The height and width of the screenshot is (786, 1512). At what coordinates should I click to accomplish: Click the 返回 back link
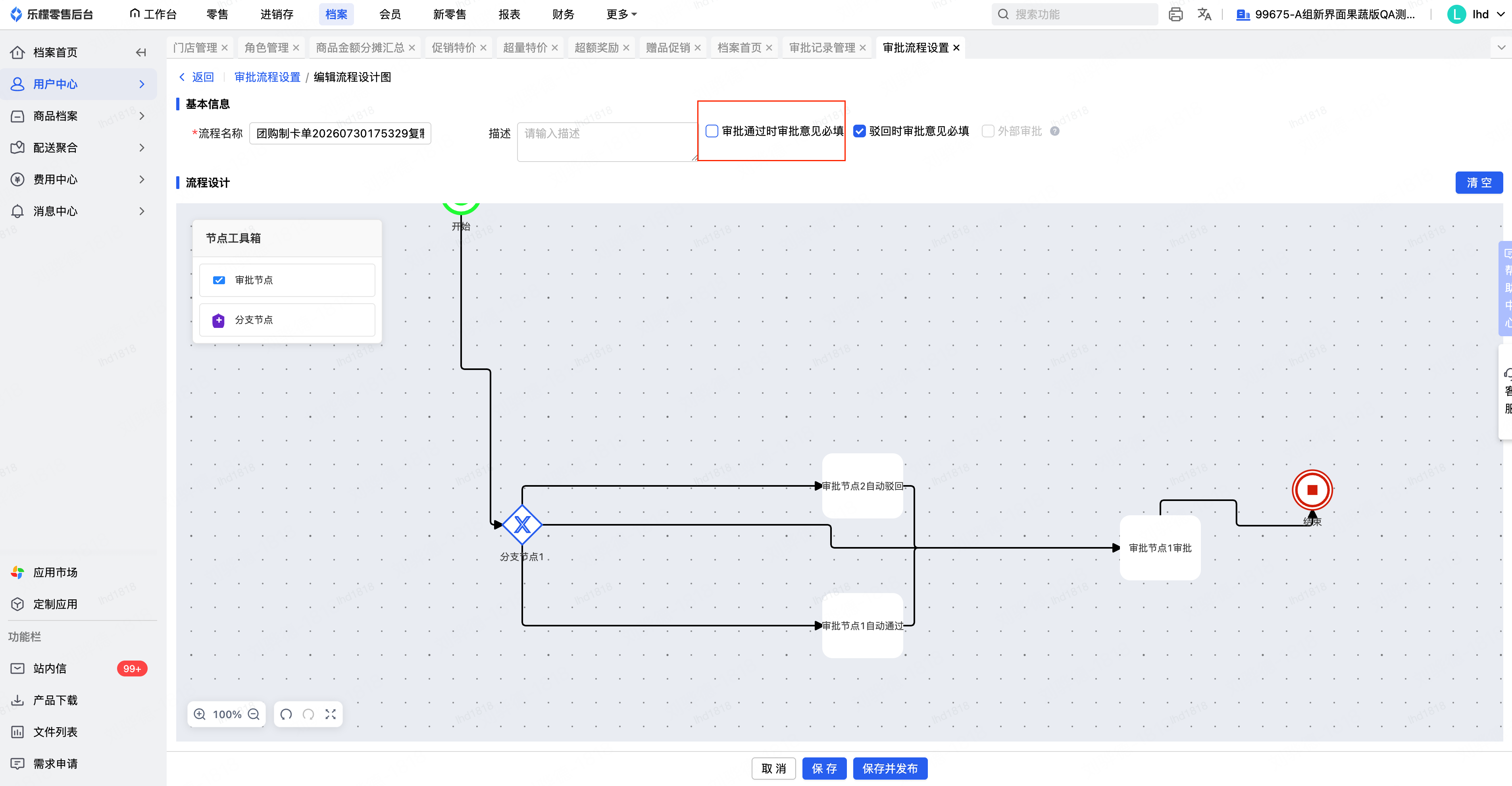pyautogui.click(x=196, y=77)
